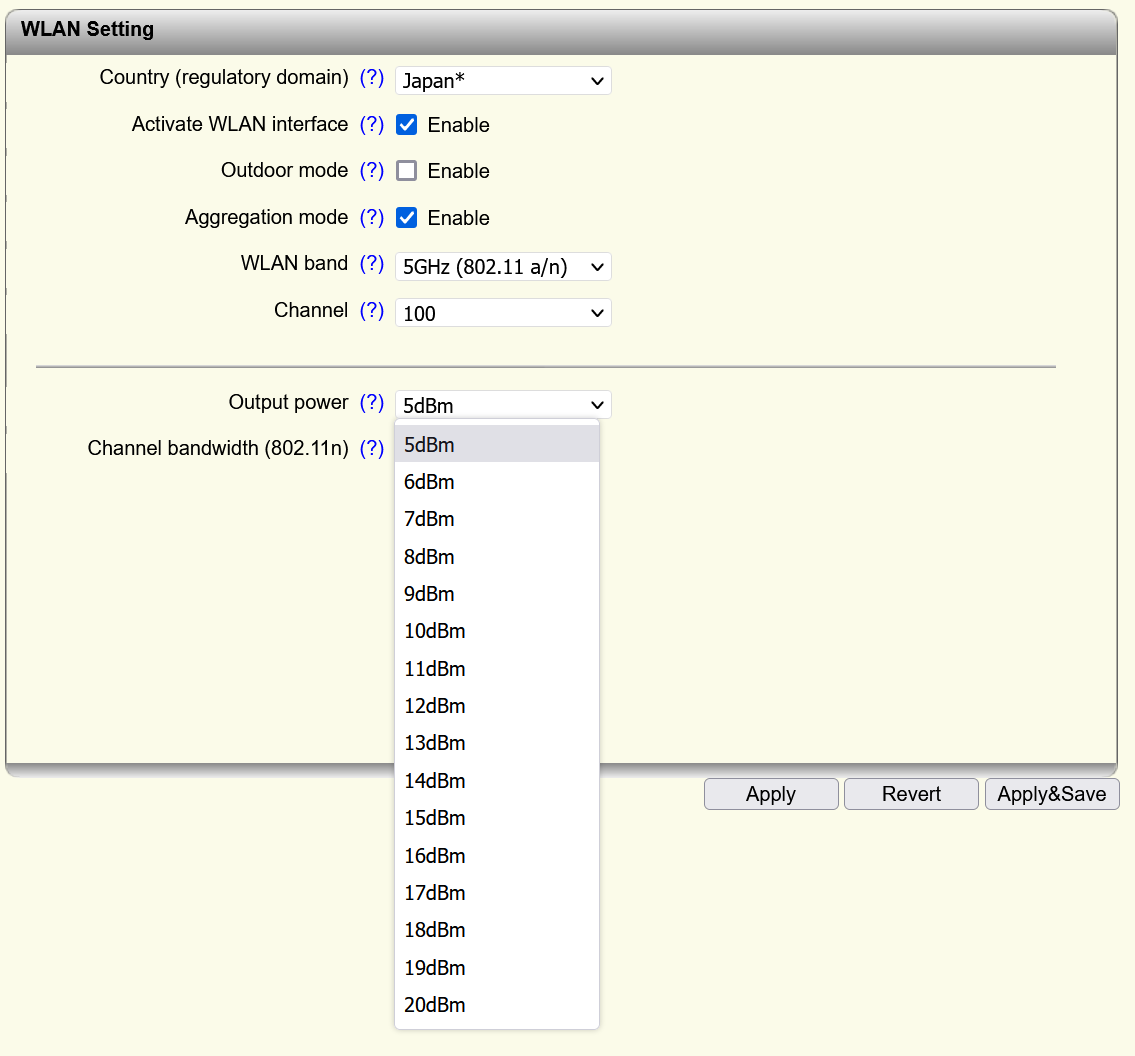Click the Apply&Save button
The width and height of the screenshot is (1135, 1056).
click(1052, 794)
